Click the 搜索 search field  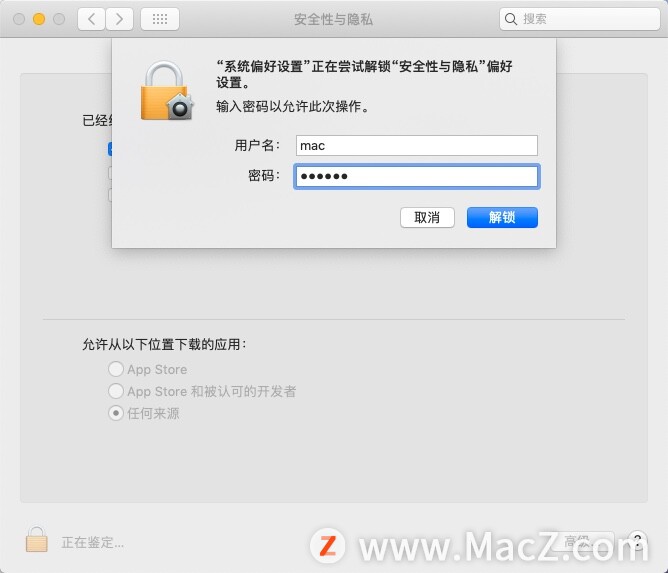(579, 19)
